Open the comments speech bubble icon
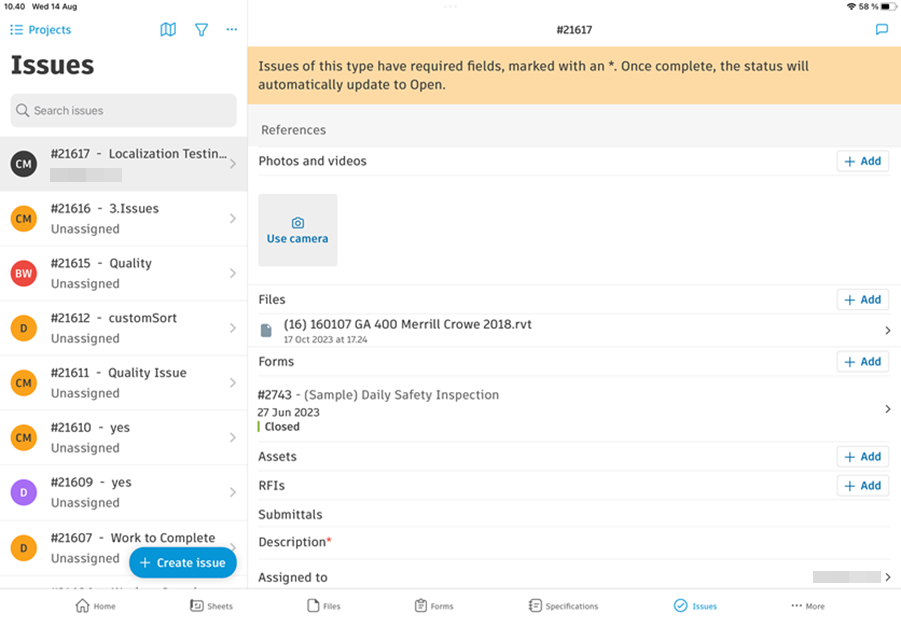 [881, 29]
